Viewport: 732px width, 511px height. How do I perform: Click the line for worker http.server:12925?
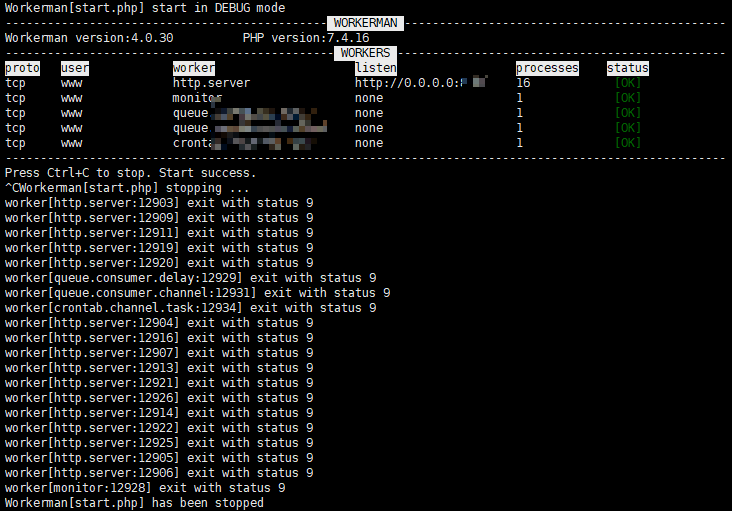coord(159,443)
